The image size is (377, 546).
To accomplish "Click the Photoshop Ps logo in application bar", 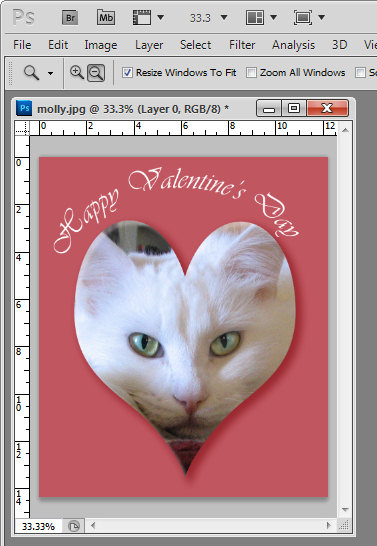I will pos(24,17).
